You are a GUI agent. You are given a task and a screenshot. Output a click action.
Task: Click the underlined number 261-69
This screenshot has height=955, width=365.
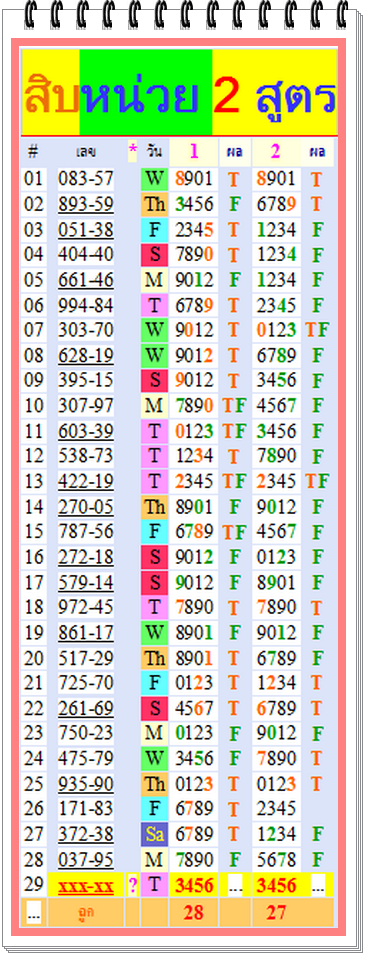pyautogui.click(x=86, y=708)
